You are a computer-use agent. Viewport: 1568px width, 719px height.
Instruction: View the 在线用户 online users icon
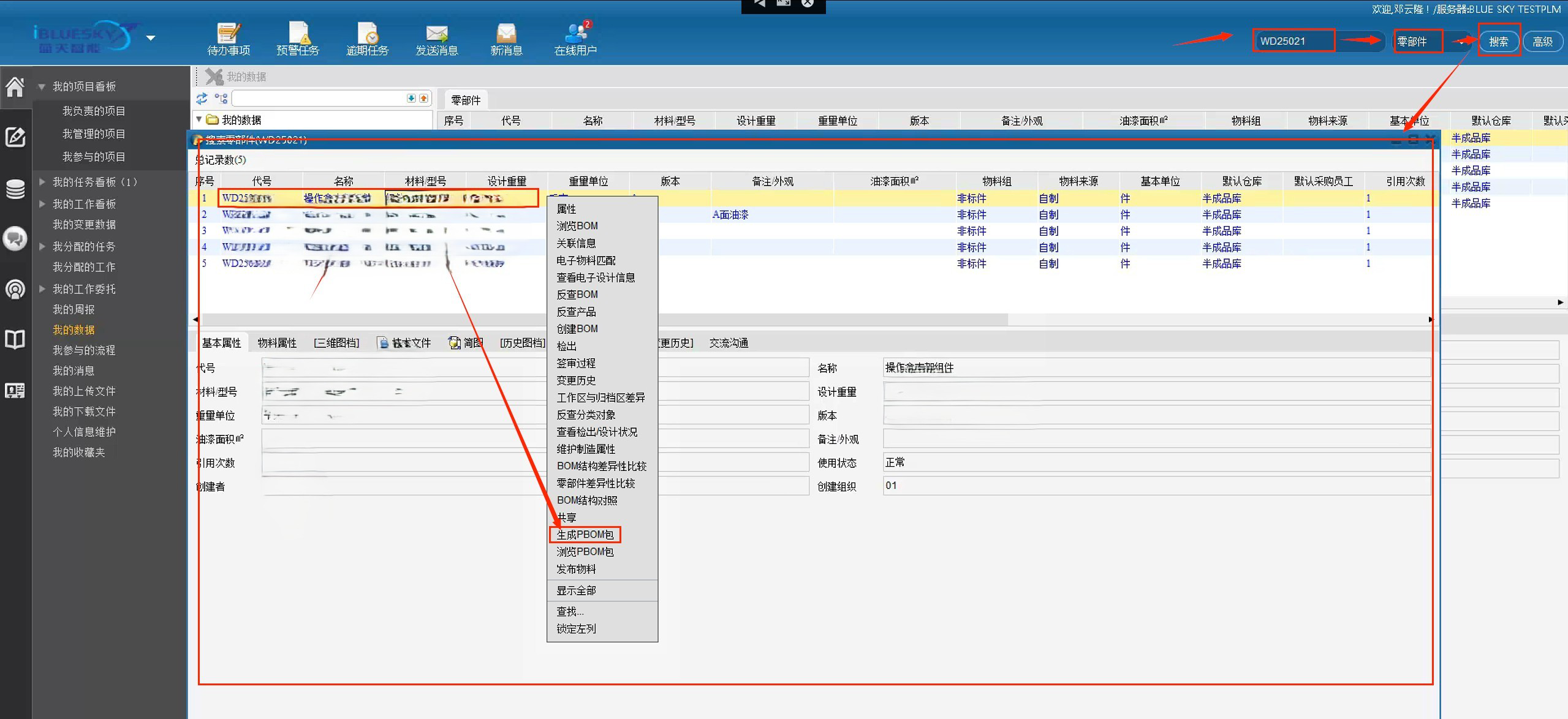pos(575,34)
